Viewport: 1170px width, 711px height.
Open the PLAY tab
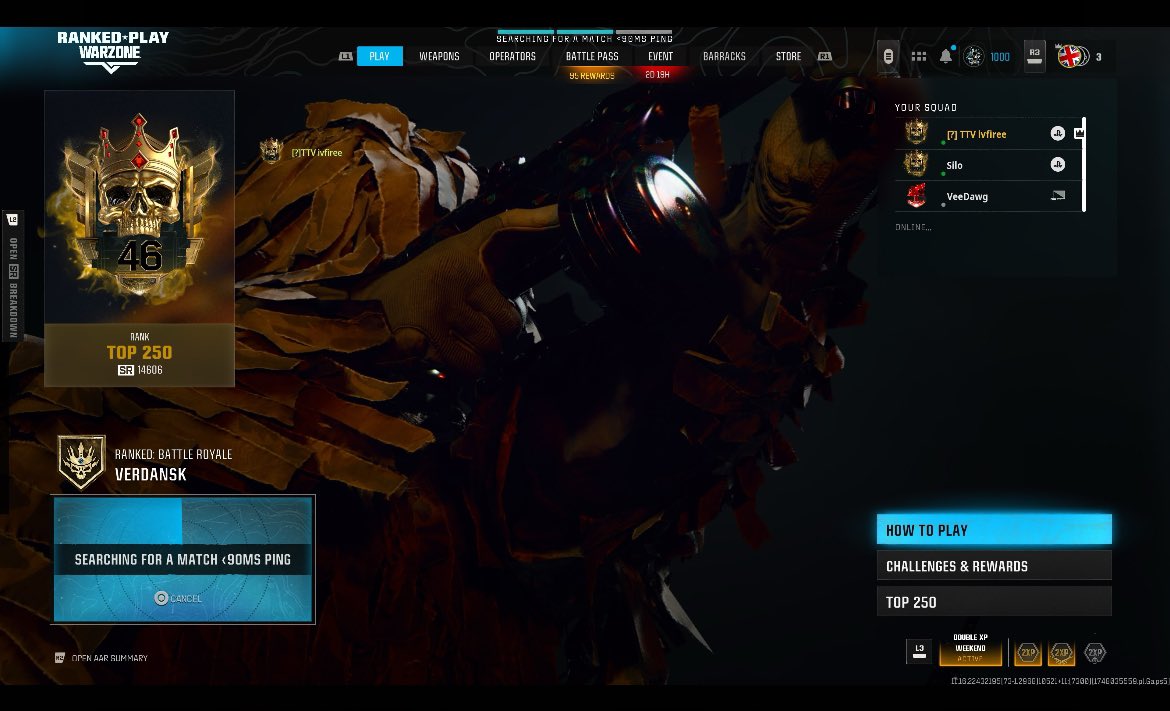point(380,56)
